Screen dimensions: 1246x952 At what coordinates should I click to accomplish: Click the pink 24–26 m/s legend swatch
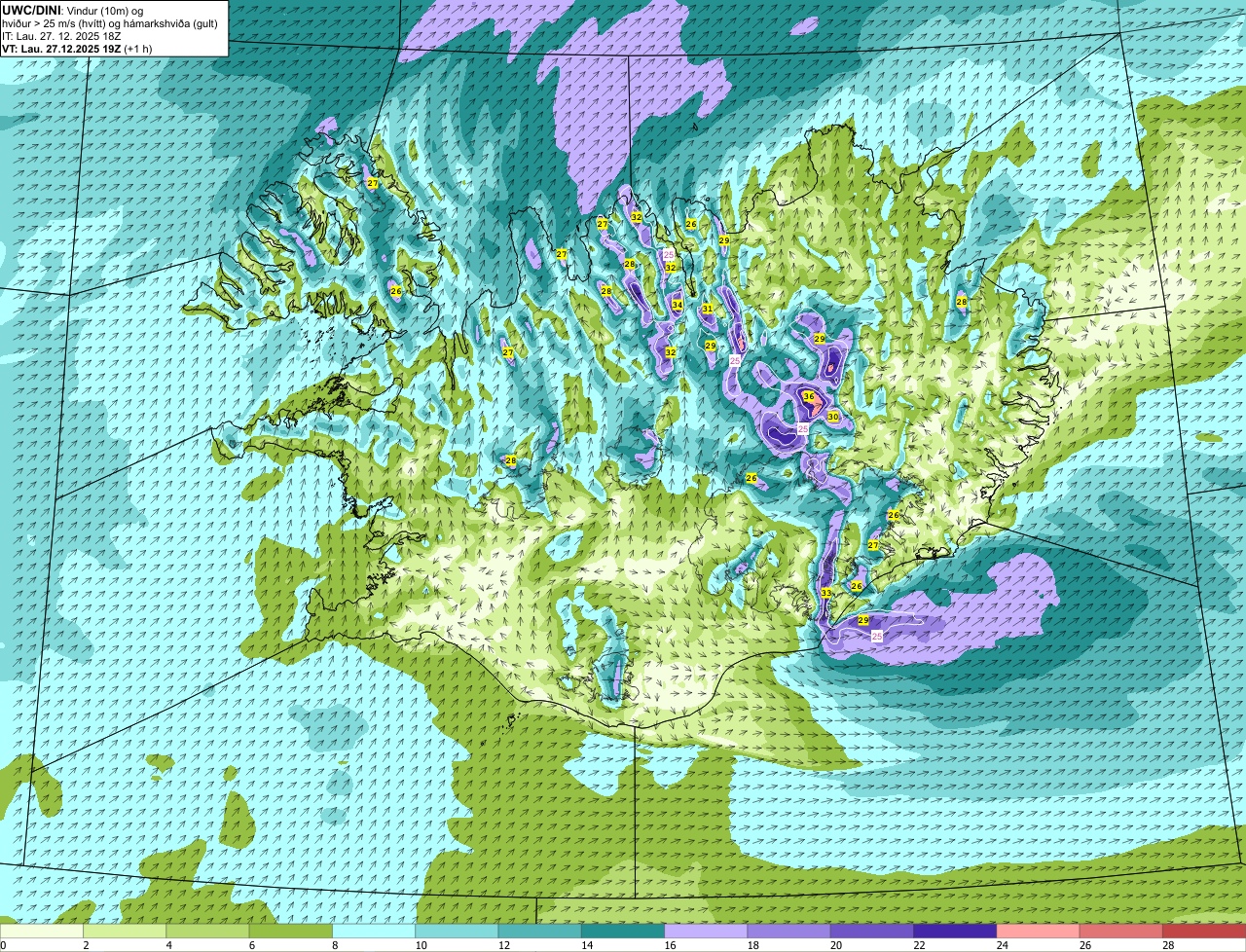tap(1038, 931)
